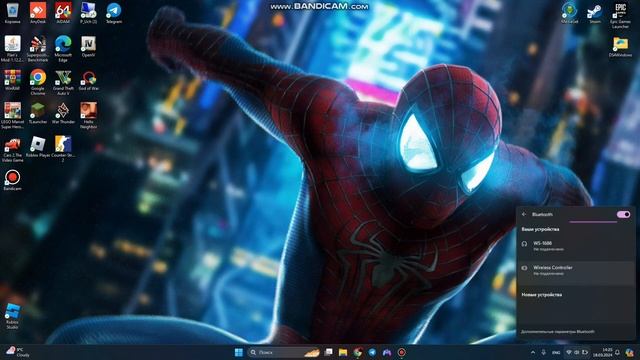Select the Epic Games Launcher shortcut
Viewport: 640px width, 360px height.
(x=620, y=16)
